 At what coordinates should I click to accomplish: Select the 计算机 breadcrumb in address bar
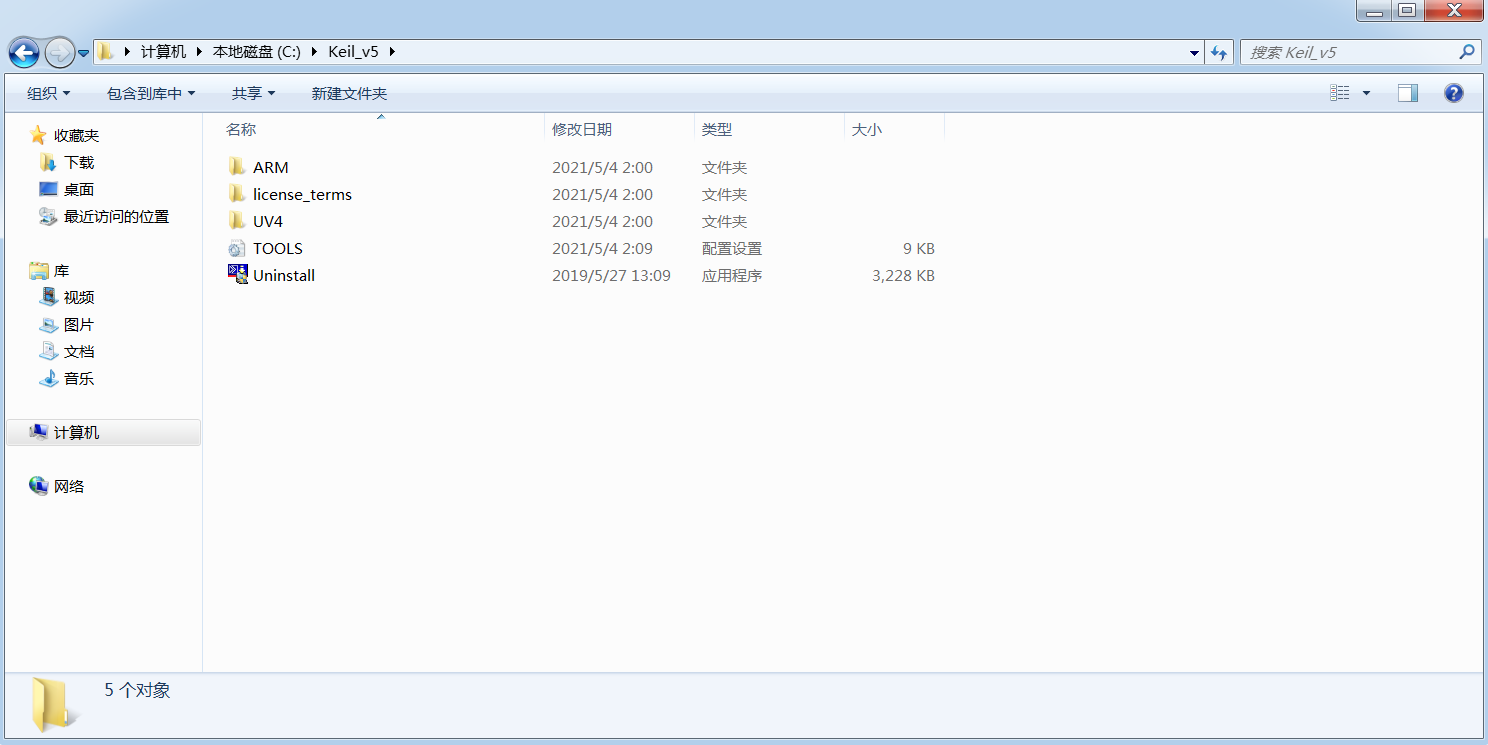coord(163,52)
